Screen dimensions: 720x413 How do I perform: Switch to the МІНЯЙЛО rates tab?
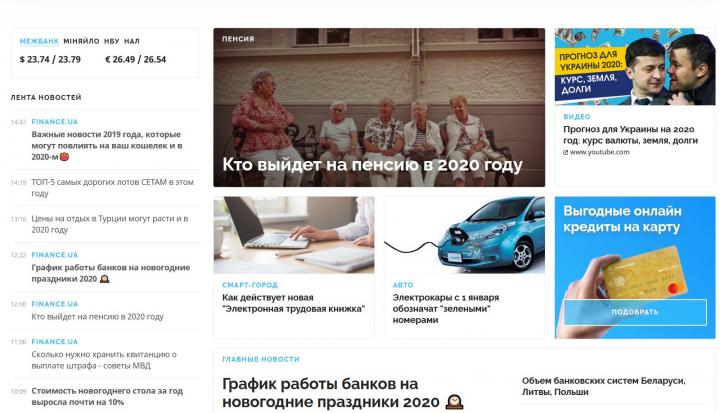pos(81,41)
